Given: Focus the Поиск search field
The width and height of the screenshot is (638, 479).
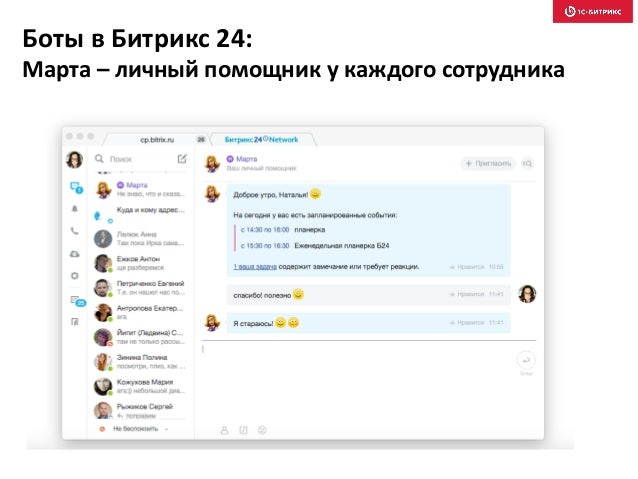Looking at the screenshot, I should (x=140, y=159).
